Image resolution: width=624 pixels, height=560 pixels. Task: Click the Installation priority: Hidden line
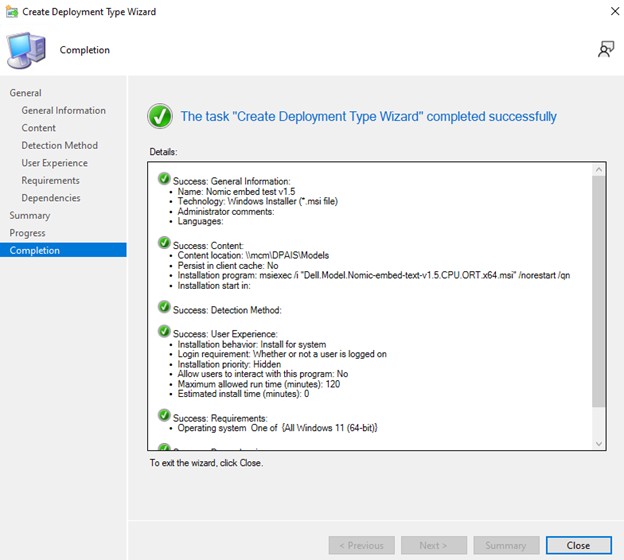tap(229, 364)
